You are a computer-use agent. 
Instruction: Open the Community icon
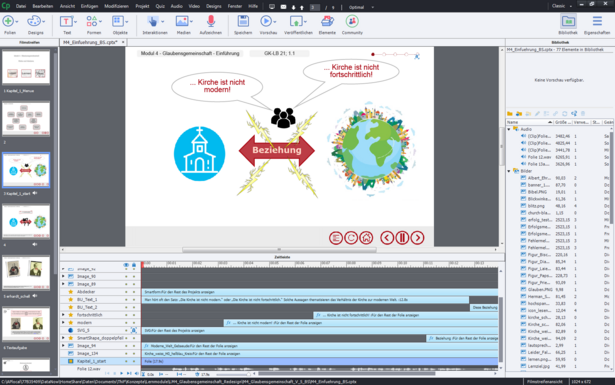pyautogui.click(x=352, y=21)
